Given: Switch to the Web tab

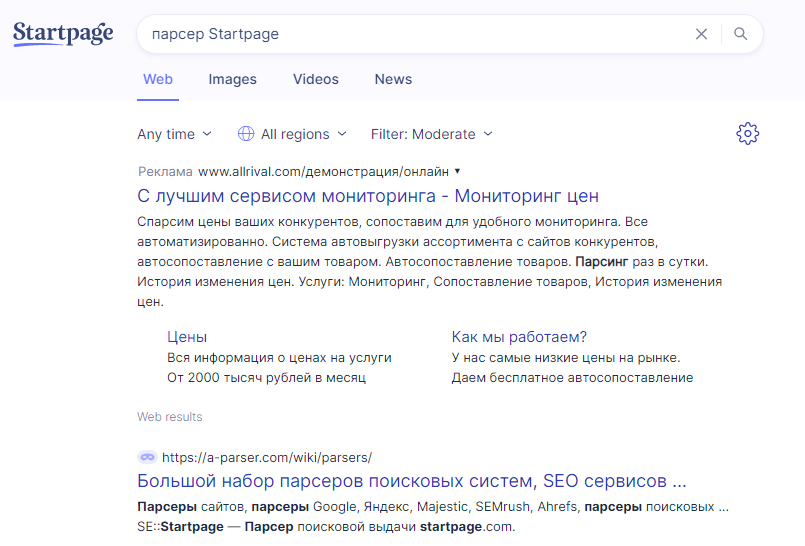Looking at the screenshot, I should [x=158, y=80].
